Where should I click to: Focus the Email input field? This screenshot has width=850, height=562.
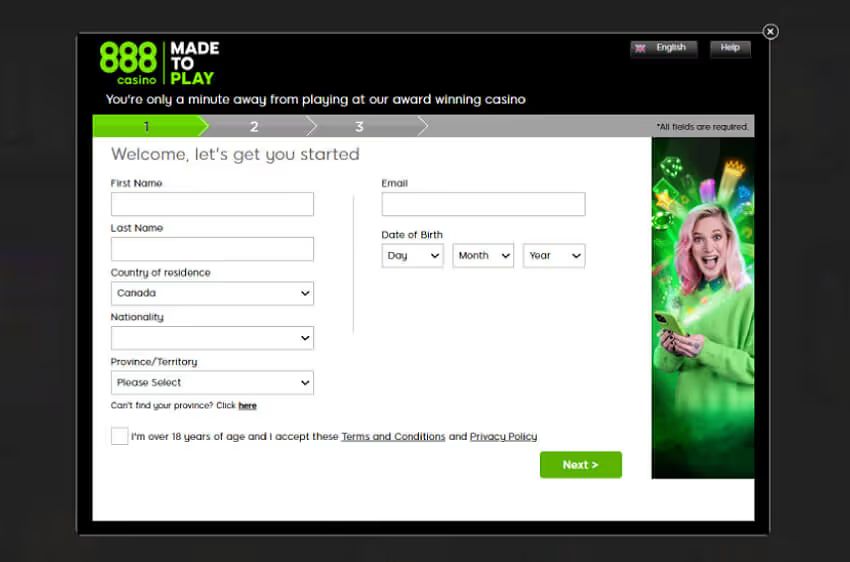[483, 204]
